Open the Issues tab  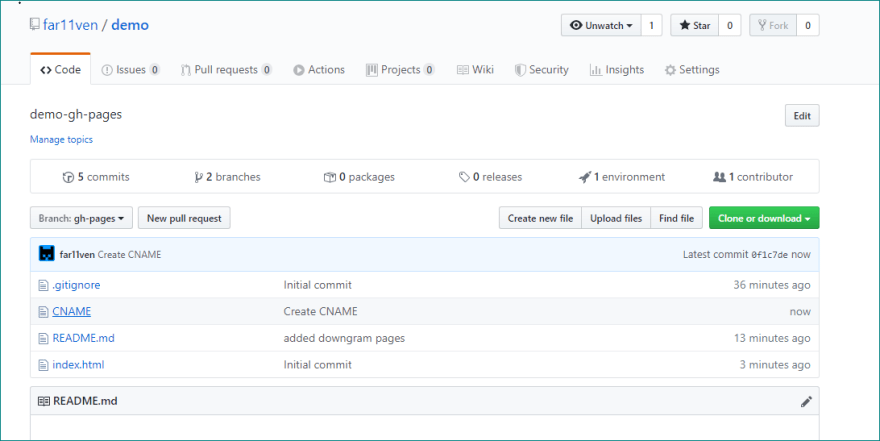(x=130, y=70)
